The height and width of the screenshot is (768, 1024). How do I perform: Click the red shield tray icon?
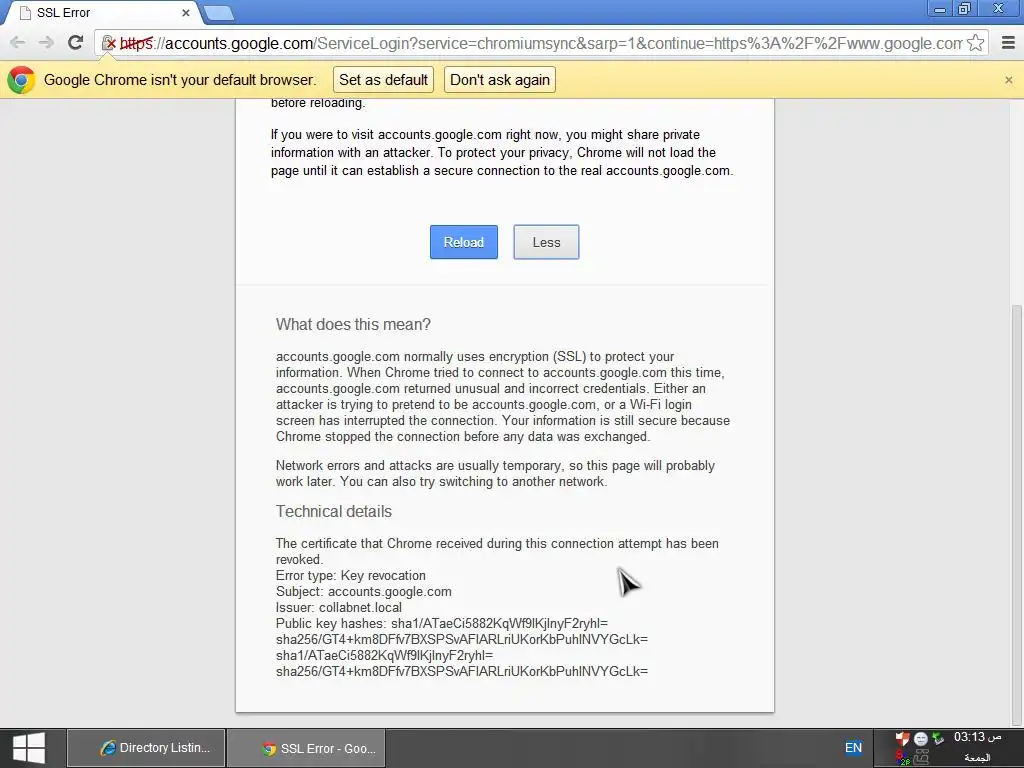902,739
